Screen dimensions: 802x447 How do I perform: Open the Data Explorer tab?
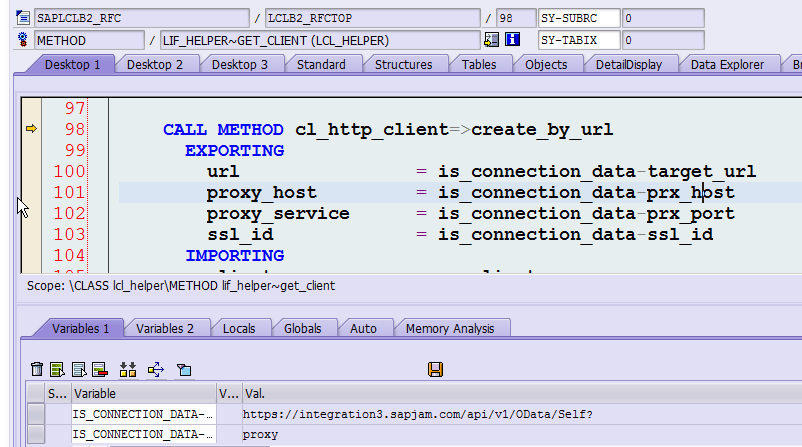pyautogui.click(x=727, y=65)
